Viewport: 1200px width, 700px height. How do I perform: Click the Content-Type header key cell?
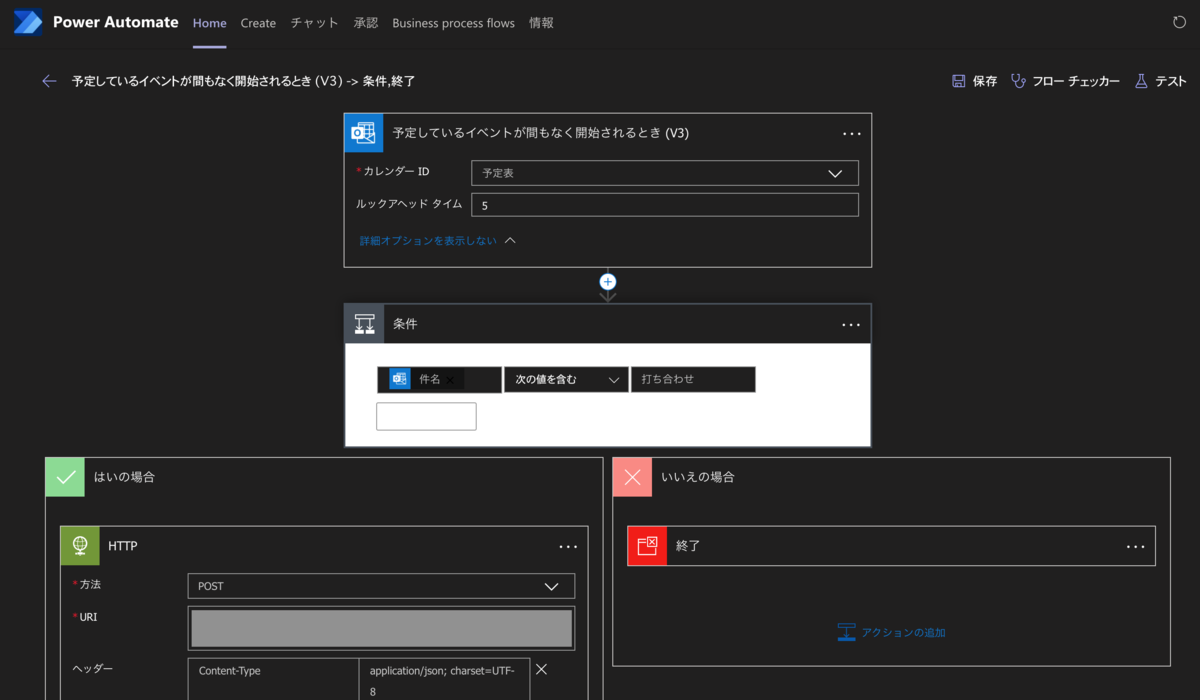(273, 680)
